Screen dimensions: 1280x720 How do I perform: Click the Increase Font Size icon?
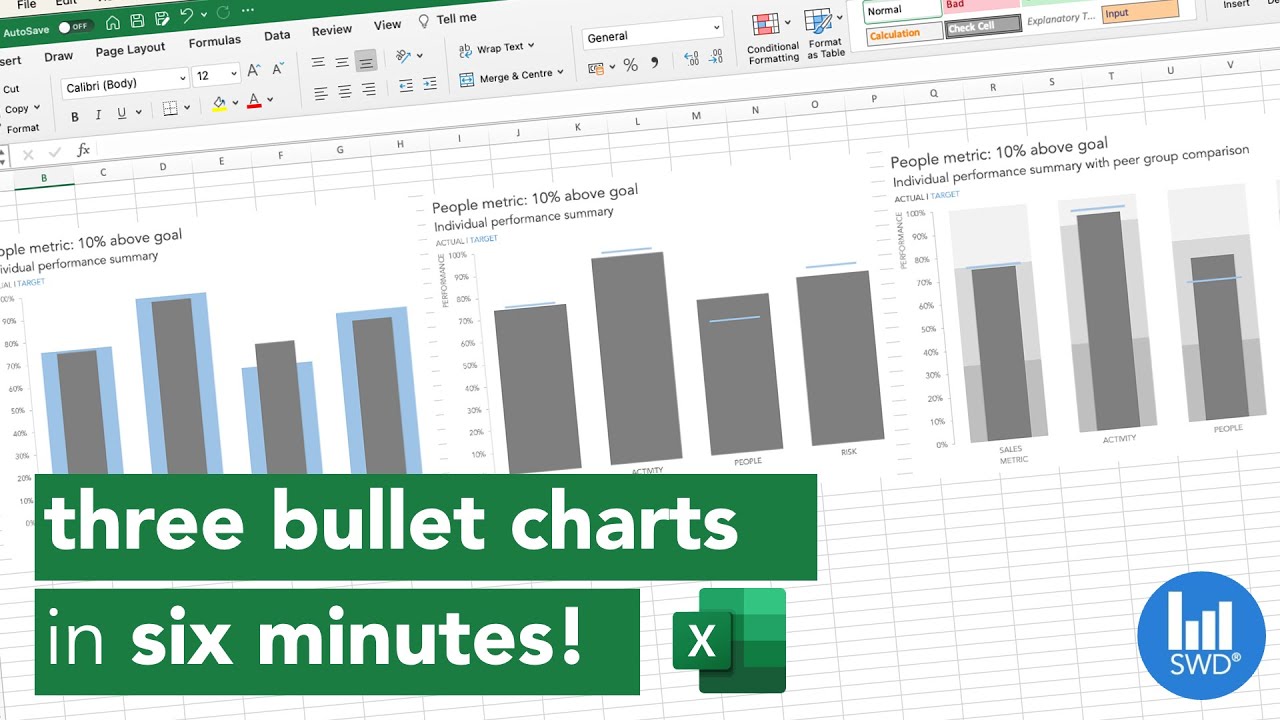click(x=254, y=70)
